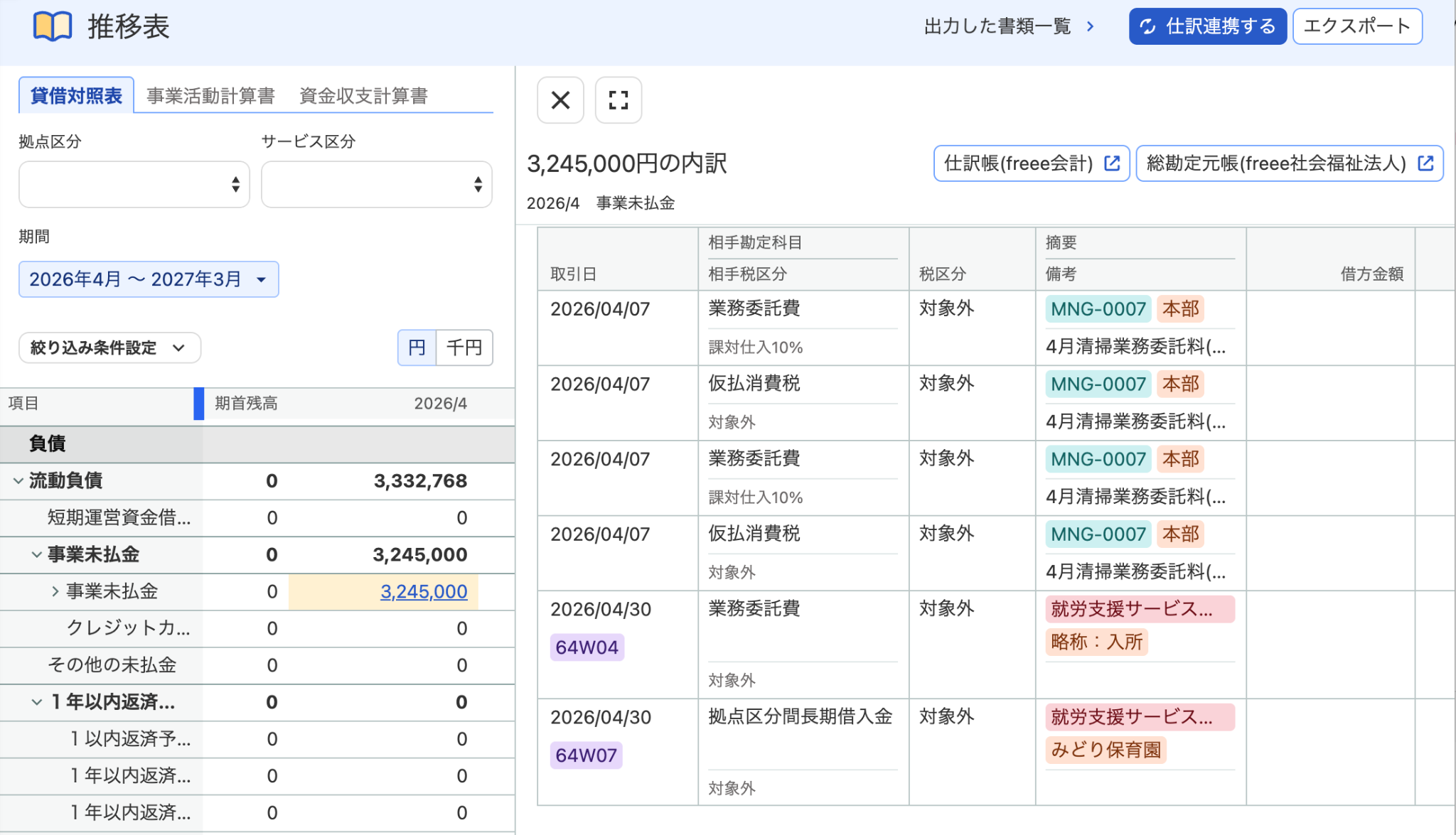Click the 64W07 tag
The height and width of the screenshot is (835, 1456).
pyautogui.click(x=587, y=755)
